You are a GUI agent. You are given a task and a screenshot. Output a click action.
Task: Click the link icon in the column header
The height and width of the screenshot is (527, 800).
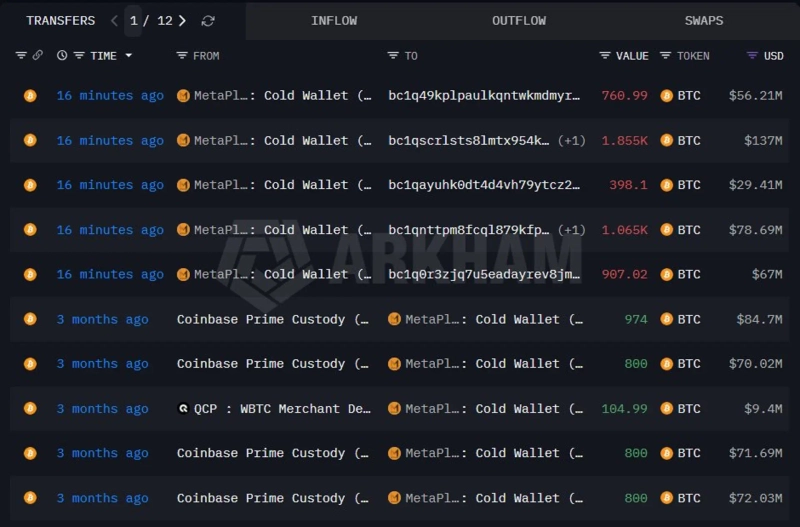38,56
